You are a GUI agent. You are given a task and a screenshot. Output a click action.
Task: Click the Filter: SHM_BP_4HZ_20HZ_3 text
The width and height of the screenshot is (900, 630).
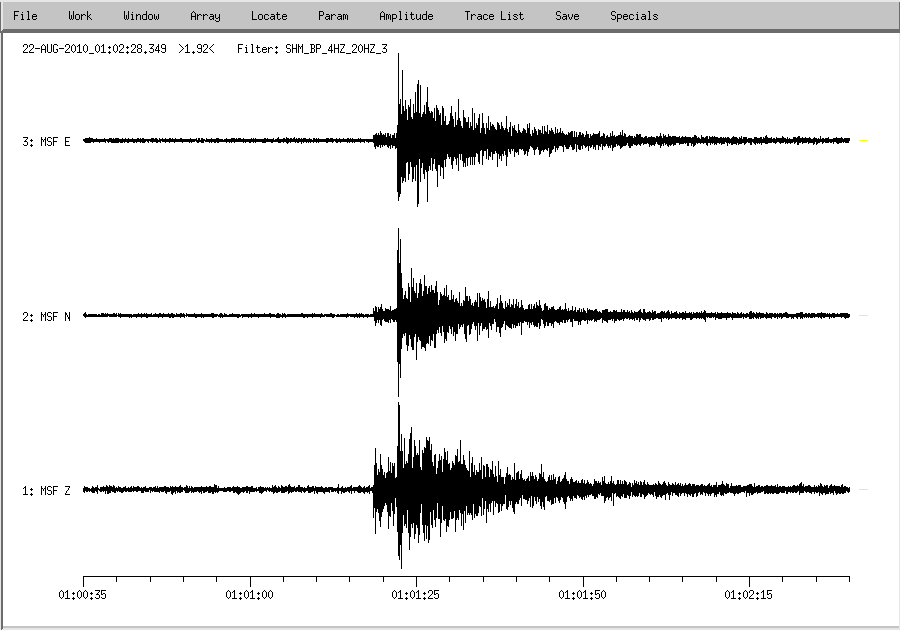(x=312, y=49)
